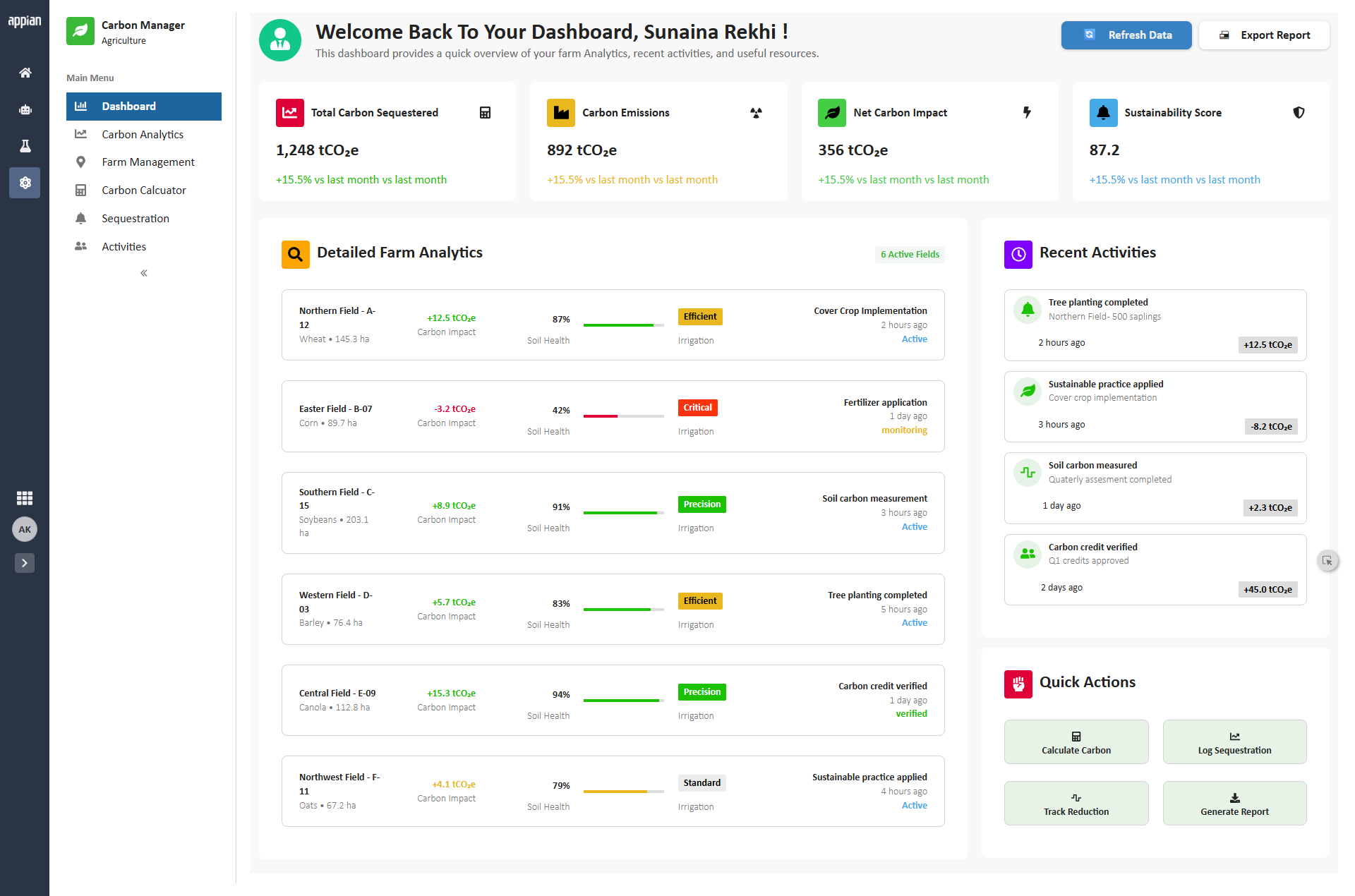Click calculator icon on Total Carbon Sequestered card
1355x896 pixels.
coord(485,113)
